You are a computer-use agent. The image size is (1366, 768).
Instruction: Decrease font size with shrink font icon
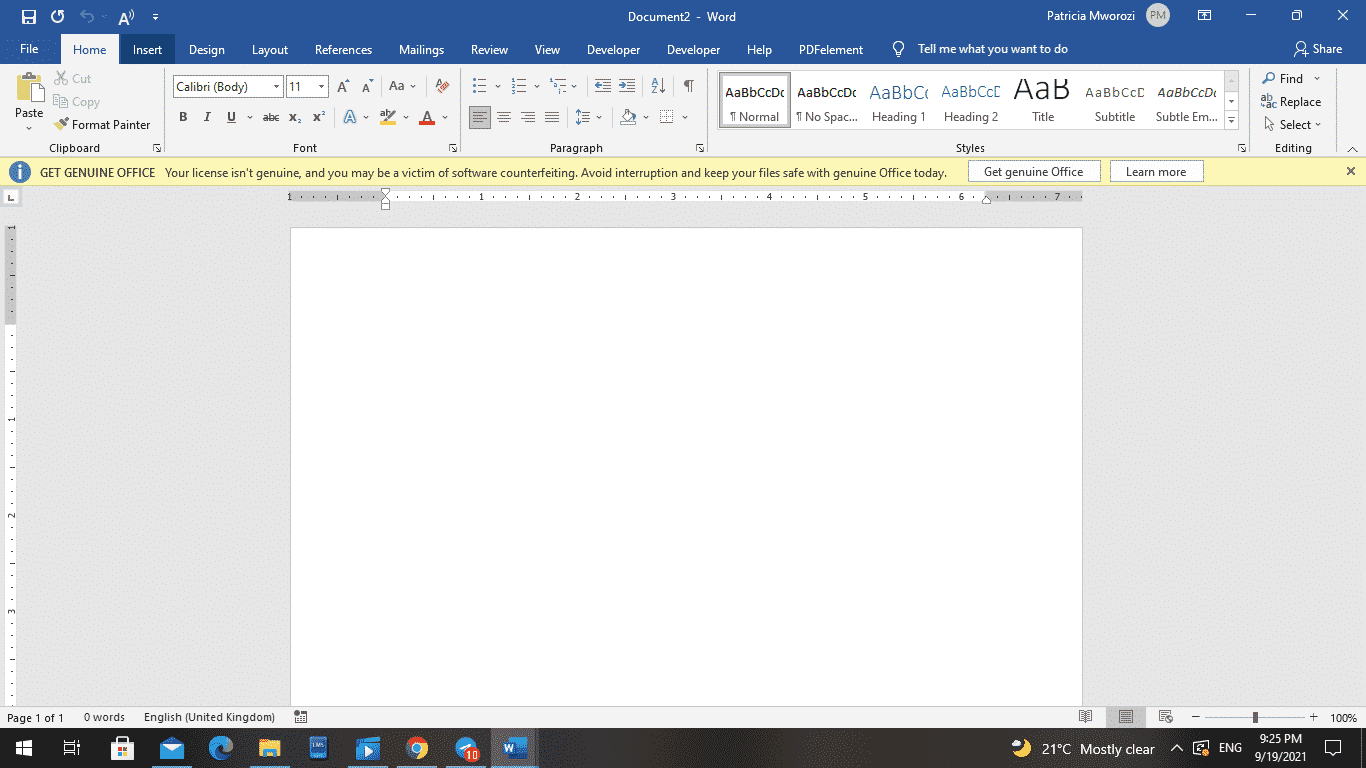(x=366, y=86)
